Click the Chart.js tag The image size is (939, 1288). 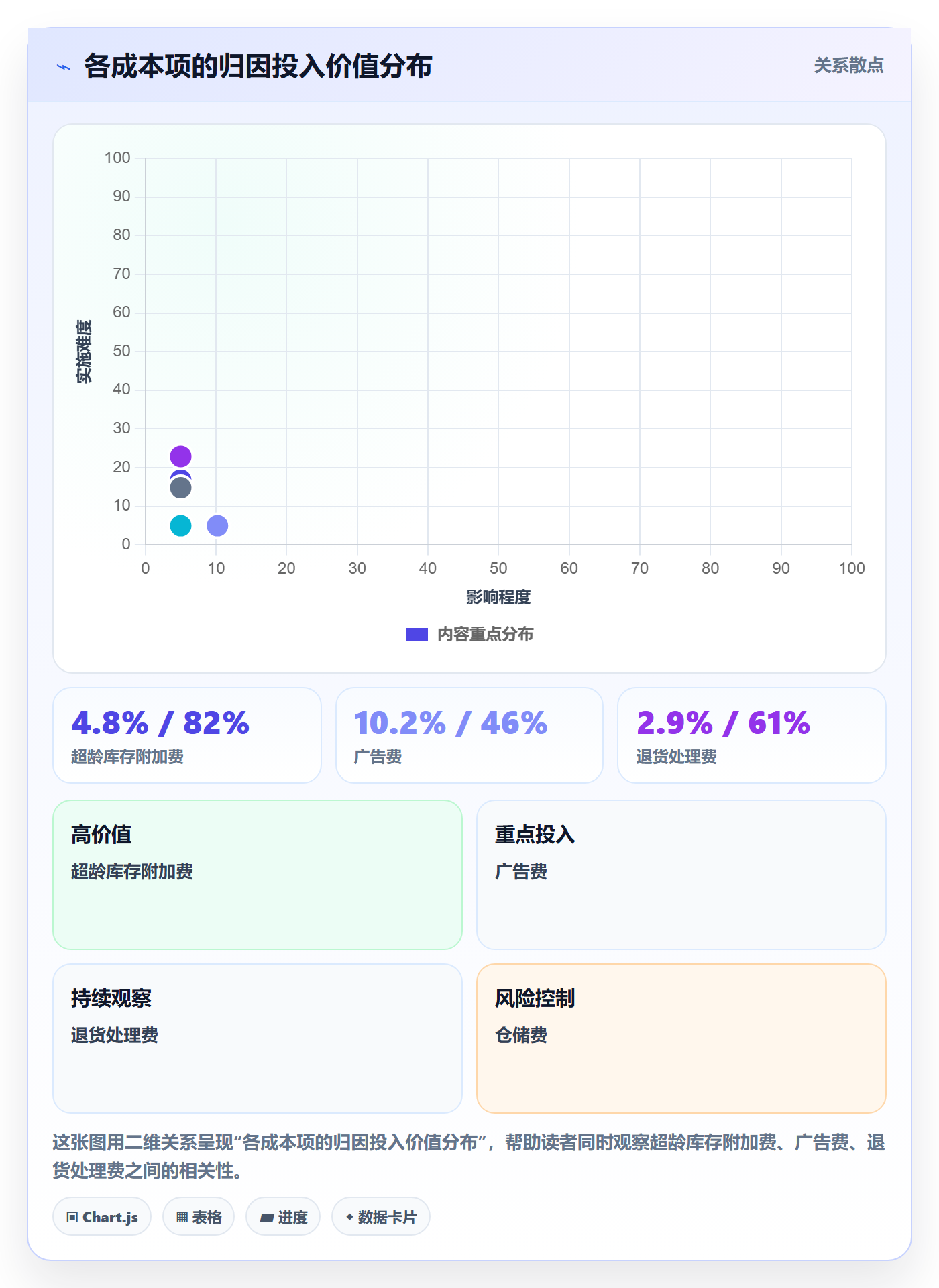click(x=102, y=1217)
